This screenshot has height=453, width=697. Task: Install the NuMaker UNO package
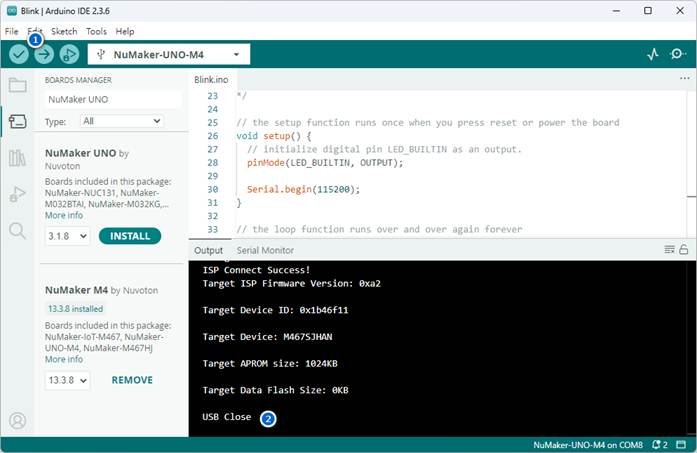[x=130, y=237]
